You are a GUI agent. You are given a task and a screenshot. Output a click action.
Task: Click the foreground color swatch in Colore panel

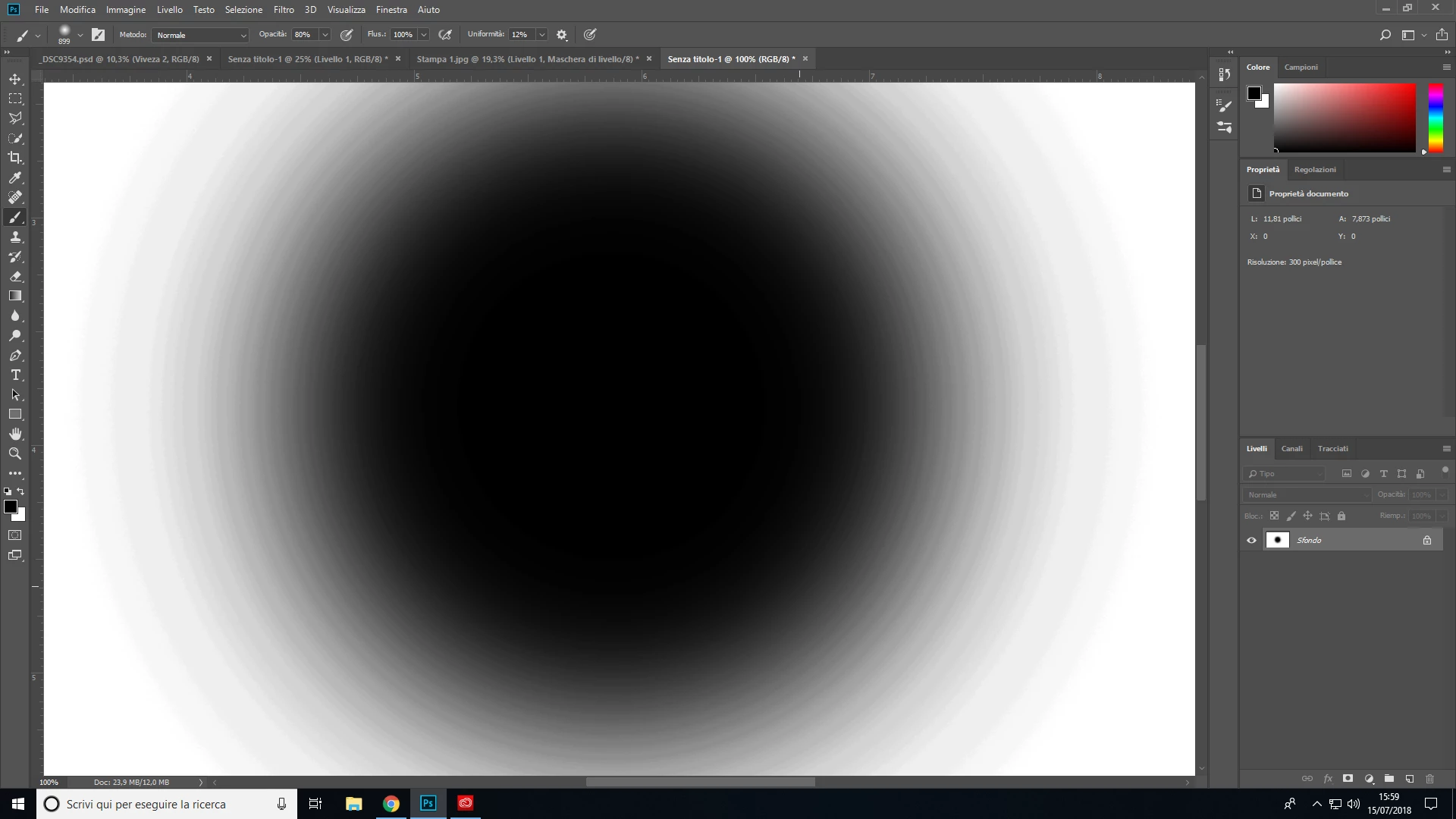(x=1254, y=93)
